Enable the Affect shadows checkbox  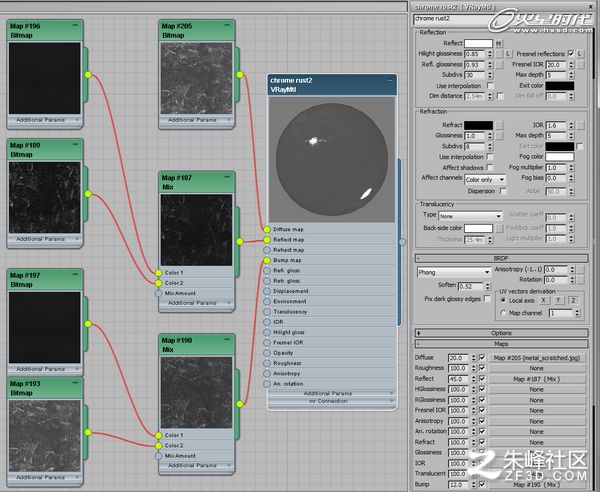pos(490,168)
